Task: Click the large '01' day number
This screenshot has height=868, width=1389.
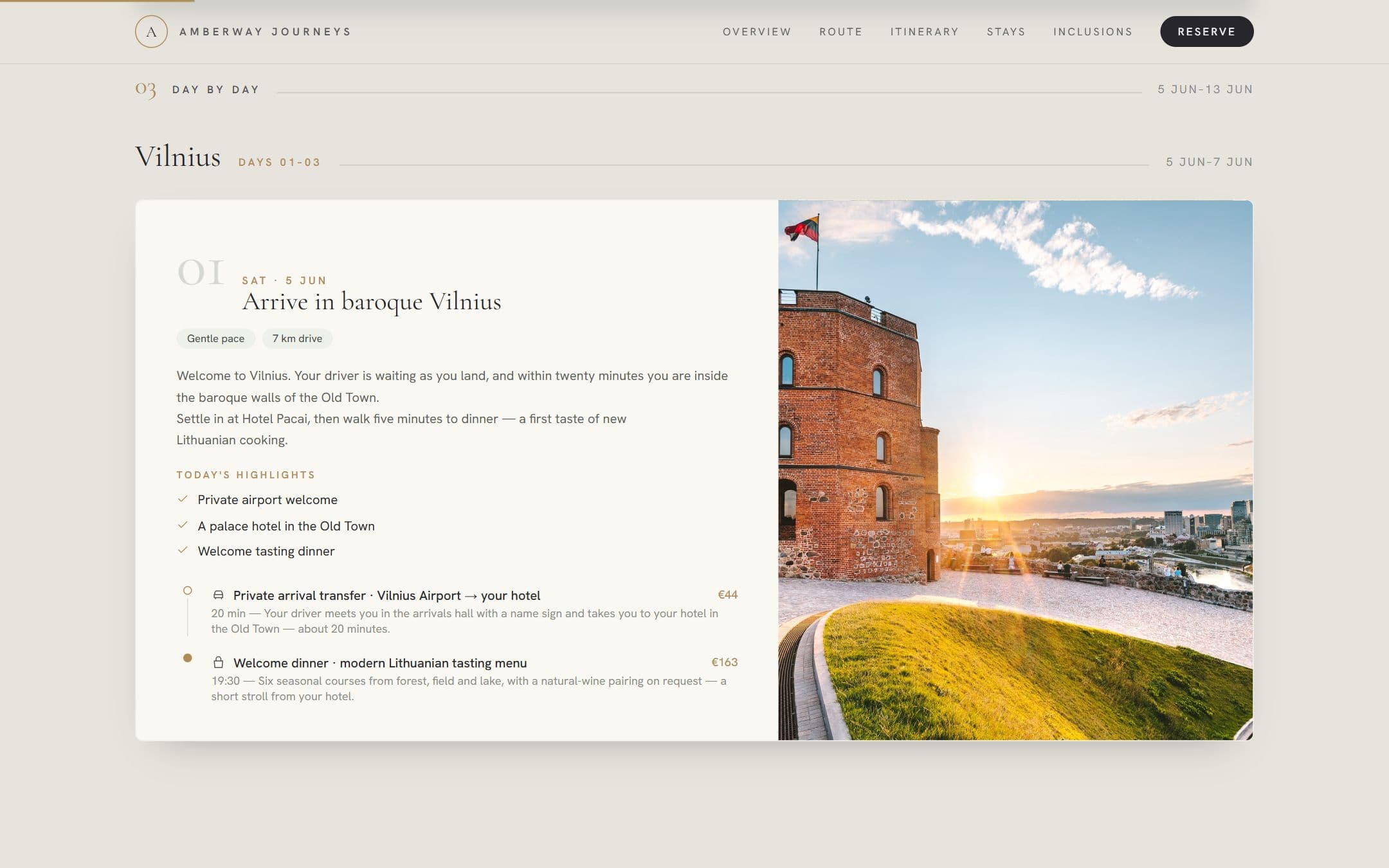Action: [x=201, y=273]
